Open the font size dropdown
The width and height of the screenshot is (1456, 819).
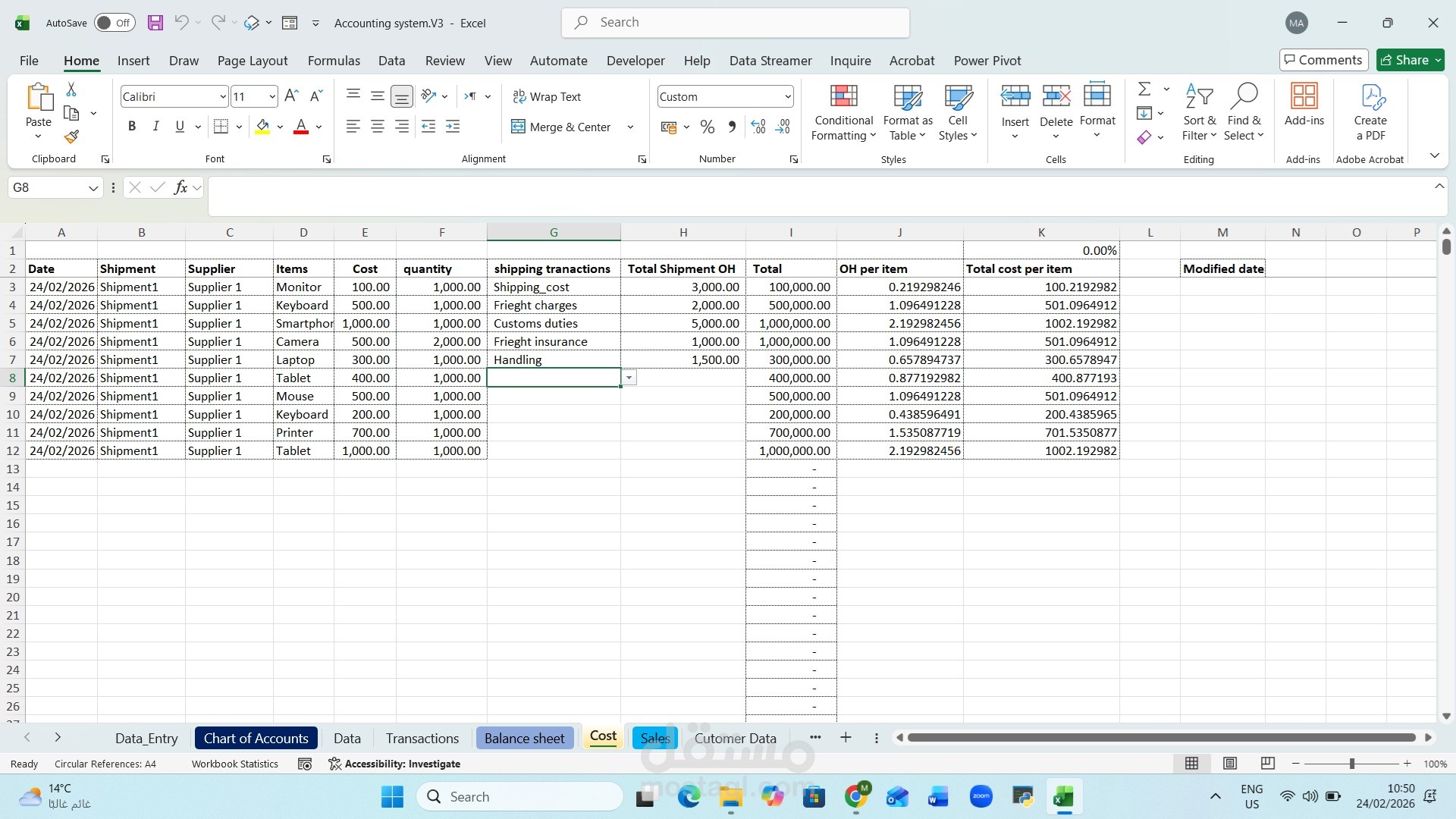[x=271, y=96]
